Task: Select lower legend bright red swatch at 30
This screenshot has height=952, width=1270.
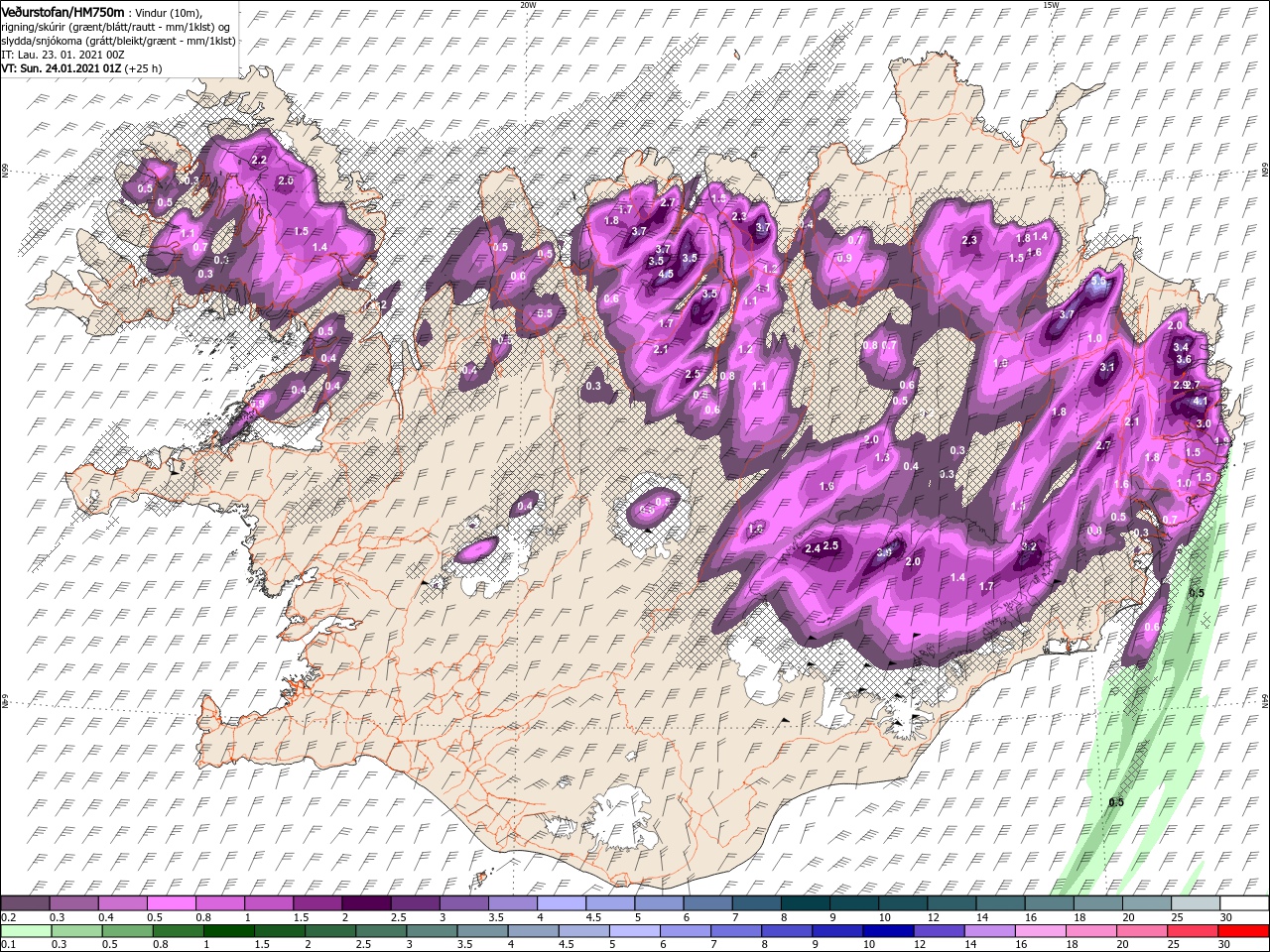Action: pyautogui.click(x=1243, y=931)
